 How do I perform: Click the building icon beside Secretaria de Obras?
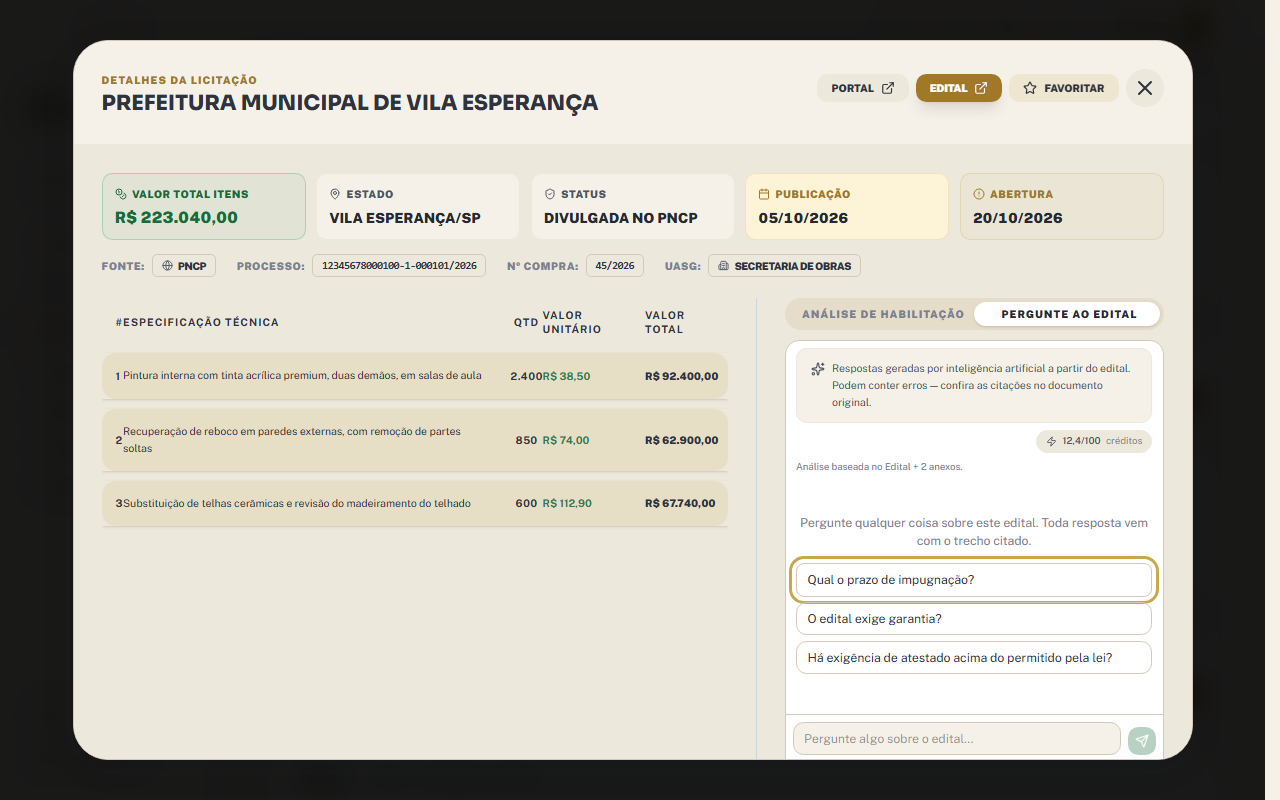click(724, 266)
